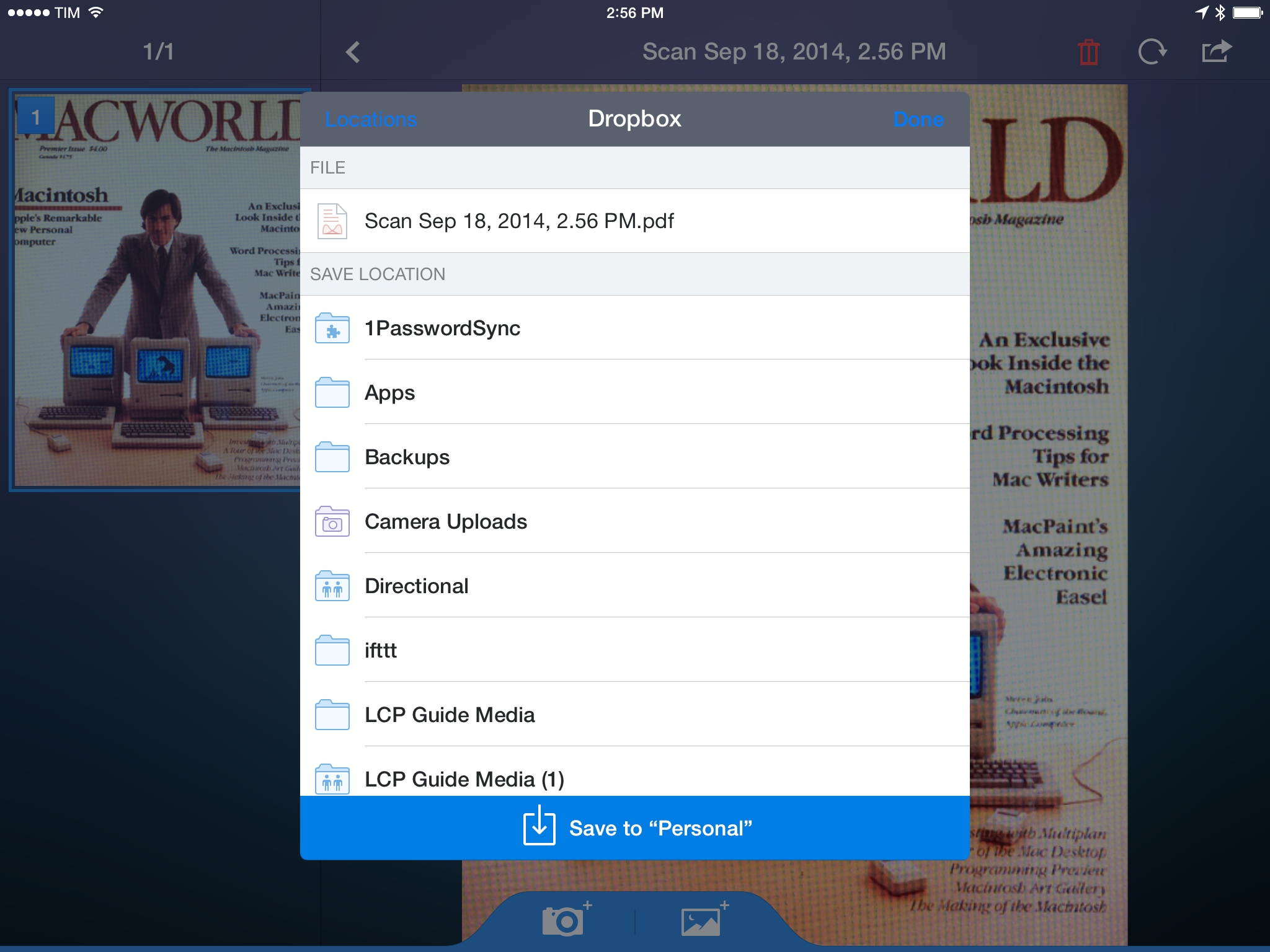Tap Done to dismiss the Dropbox dialog

click(x=918, y=119)
